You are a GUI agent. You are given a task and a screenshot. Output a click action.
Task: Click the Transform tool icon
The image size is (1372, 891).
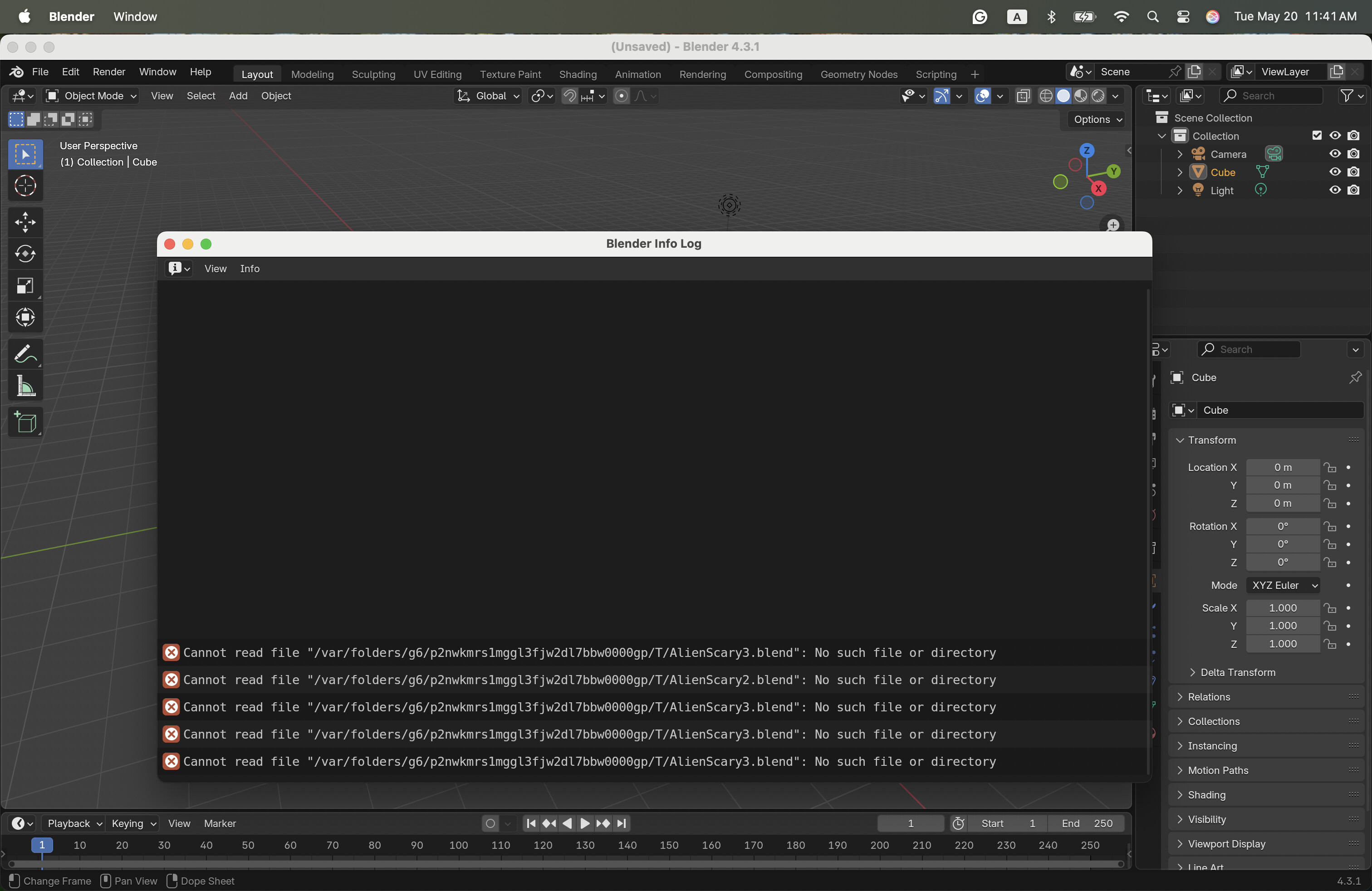coord(25,318)
